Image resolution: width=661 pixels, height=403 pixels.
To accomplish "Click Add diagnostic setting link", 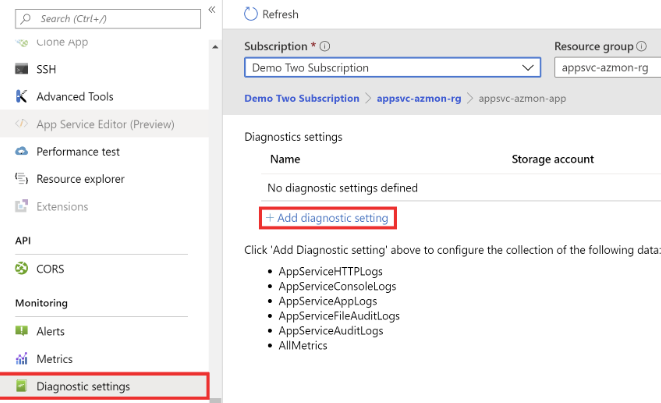I will pyautogui.click(x=326, y=218).
